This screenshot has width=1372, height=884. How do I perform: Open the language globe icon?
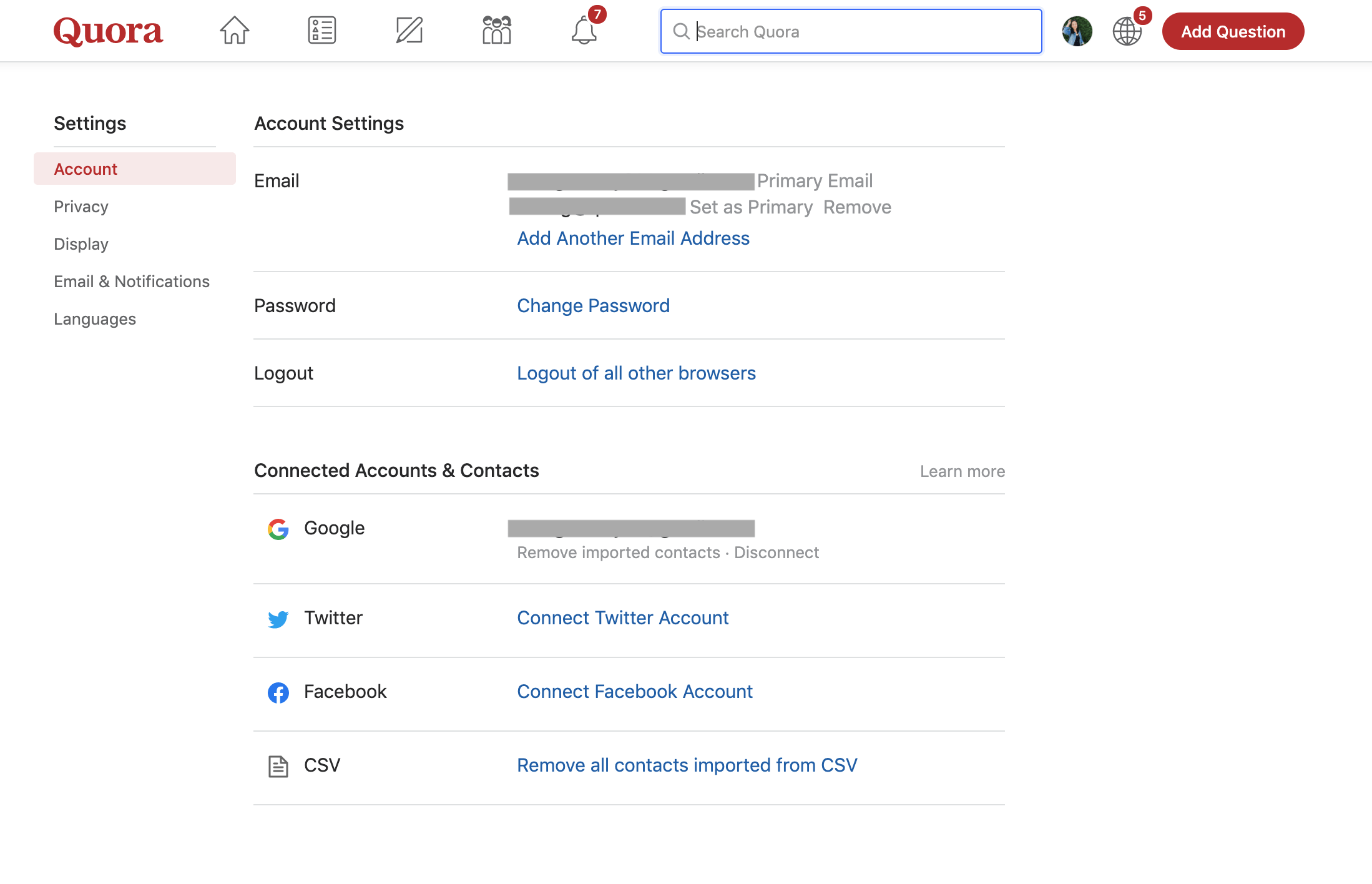1127,31
